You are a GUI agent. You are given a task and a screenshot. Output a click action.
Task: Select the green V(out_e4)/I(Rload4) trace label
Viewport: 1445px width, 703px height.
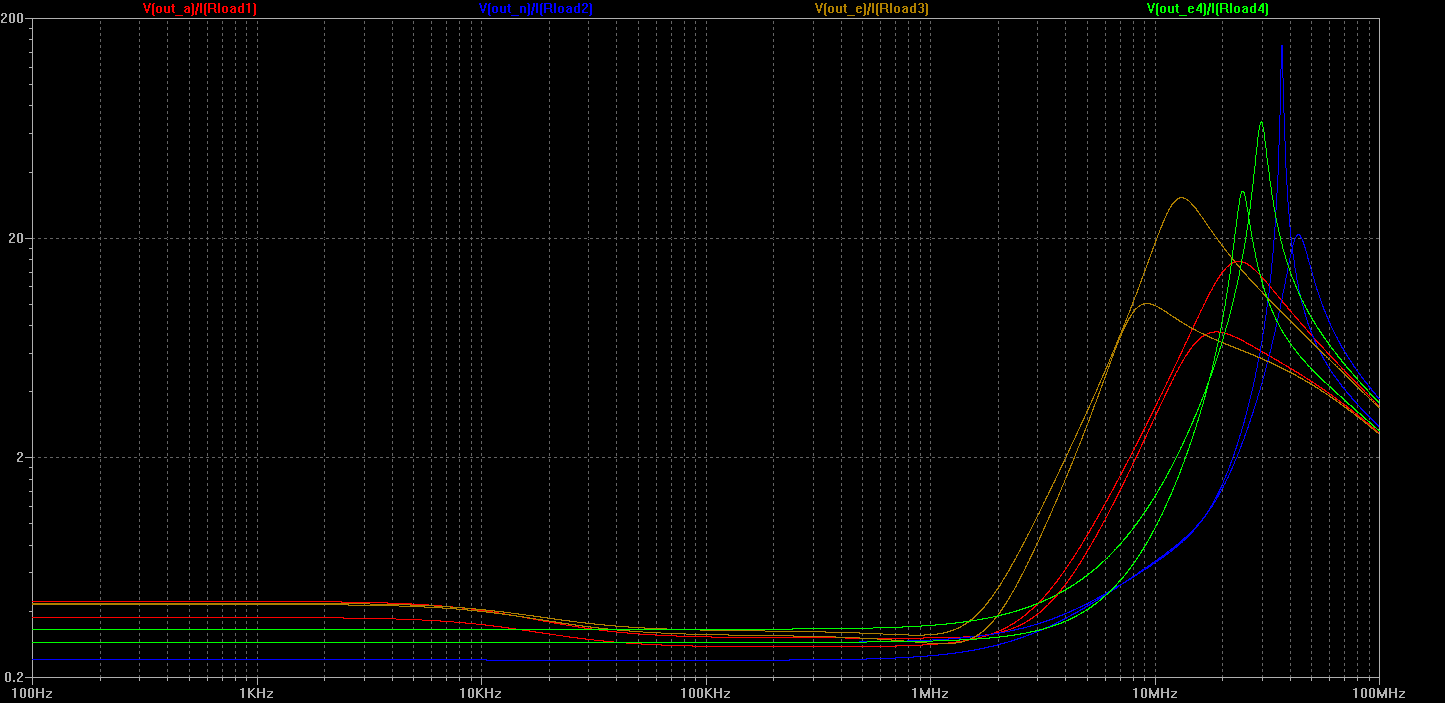[x=1207, y=9]
